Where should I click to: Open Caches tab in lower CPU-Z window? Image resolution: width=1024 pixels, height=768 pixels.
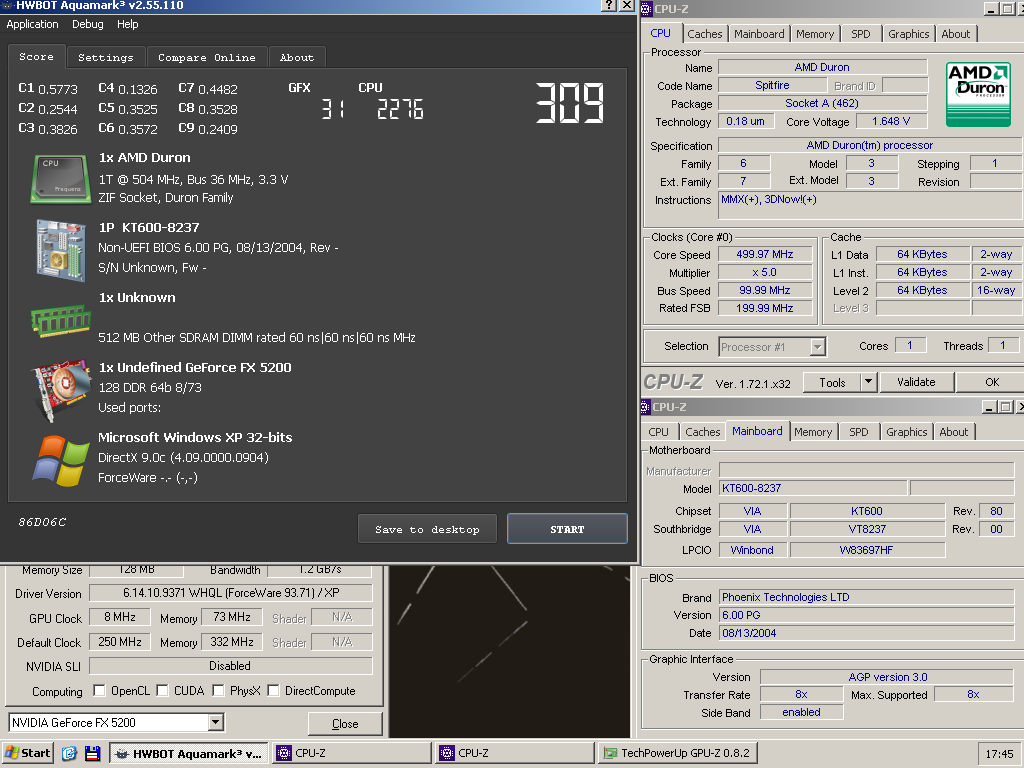pos(703,432)
